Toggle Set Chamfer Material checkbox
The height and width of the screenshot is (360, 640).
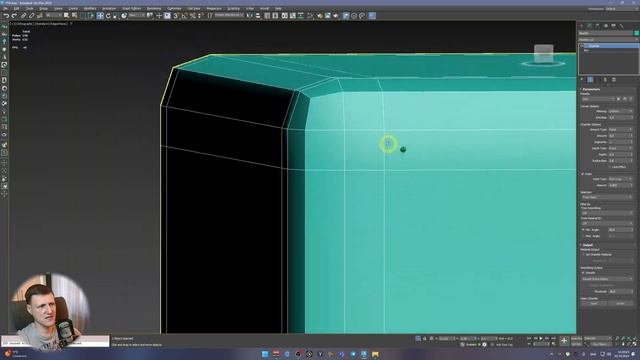[x=584, y=254]
